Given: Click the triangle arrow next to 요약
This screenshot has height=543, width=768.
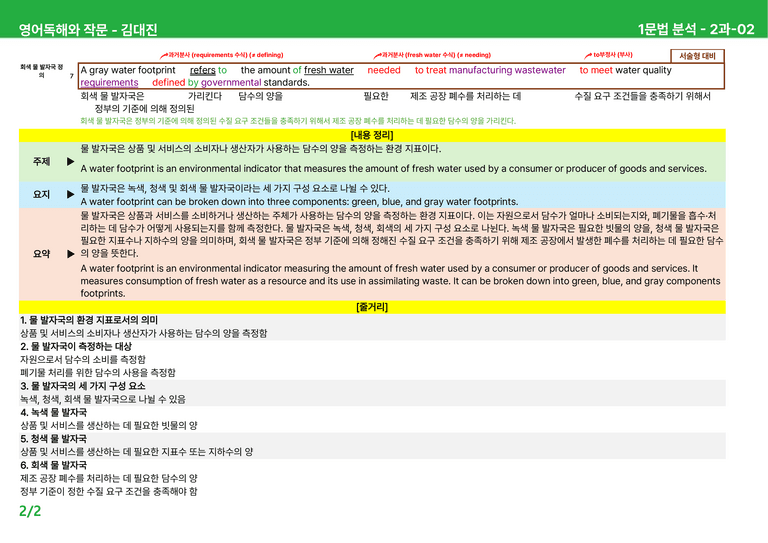Looking at the screenshot, I should pos(71,254).
